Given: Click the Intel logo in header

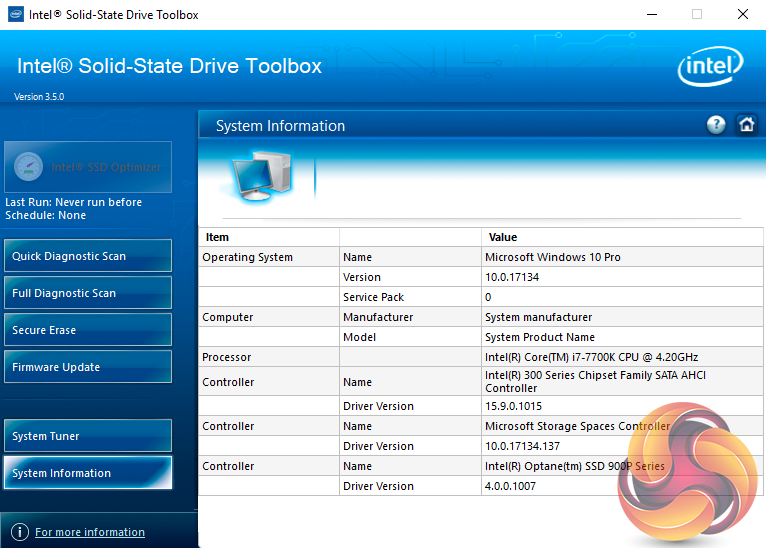Looking at the screenshot, I should coord(710,68).
